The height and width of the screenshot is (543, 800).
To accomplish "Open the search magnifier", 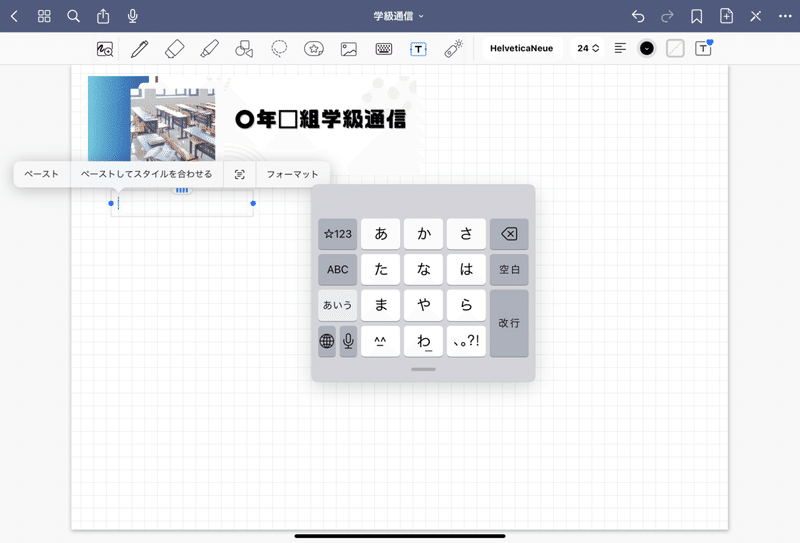I will (73, 16).
